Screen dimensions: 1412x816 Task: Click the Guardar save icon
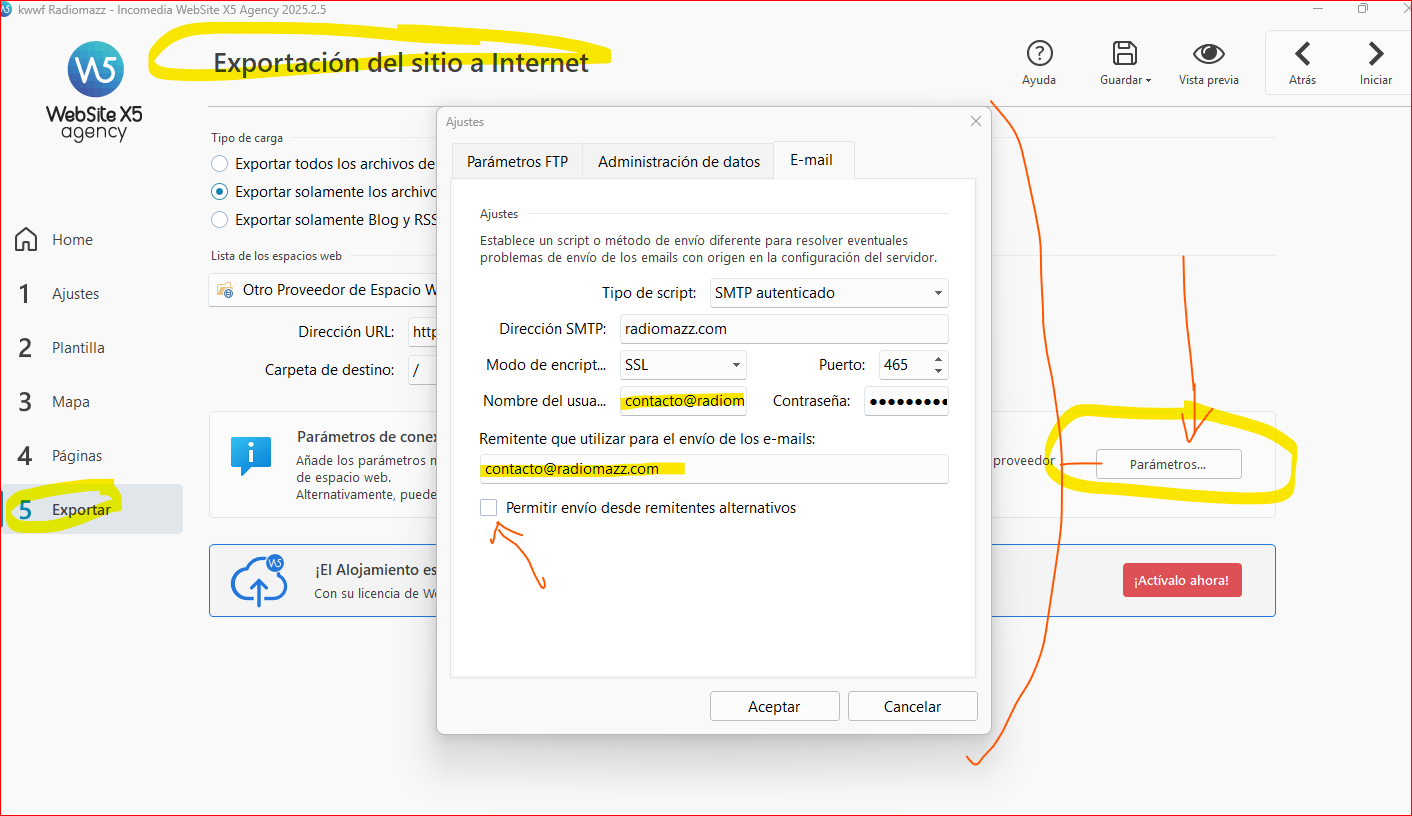click(x=1125, y=54)
